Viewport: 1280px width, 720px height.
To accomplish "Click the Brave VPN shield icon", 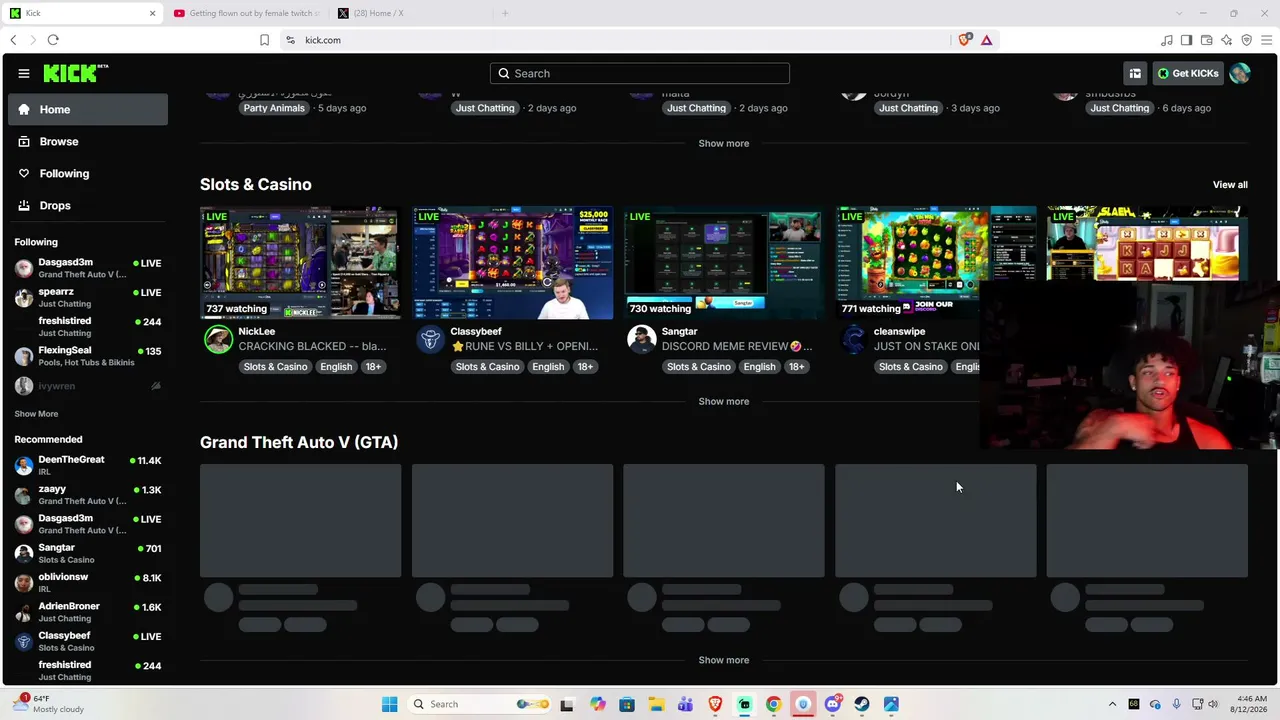I will click(x=1247, y=40).
